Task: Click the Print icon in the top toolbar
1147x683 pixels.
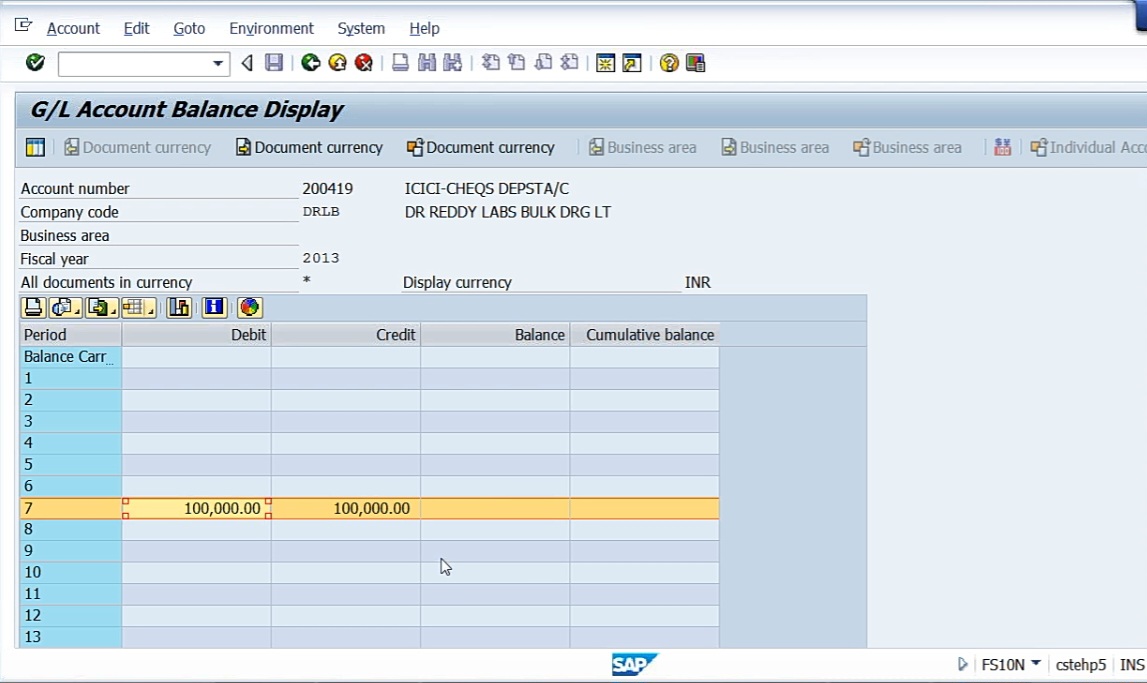Action: (x=400, y=63)
